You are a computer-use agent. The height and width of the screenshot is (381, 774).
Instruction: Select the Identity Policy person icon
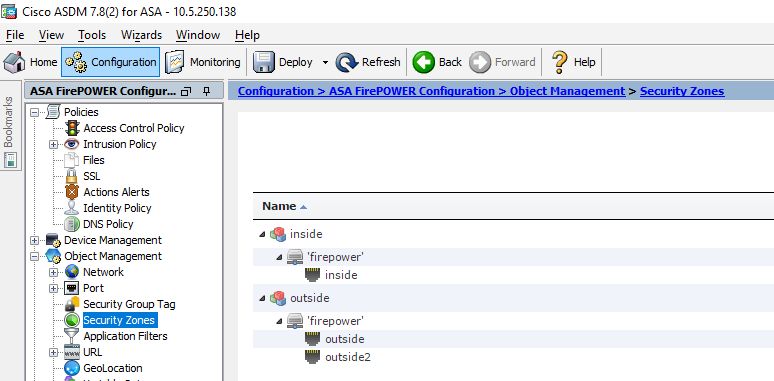[x=72, y=208]
